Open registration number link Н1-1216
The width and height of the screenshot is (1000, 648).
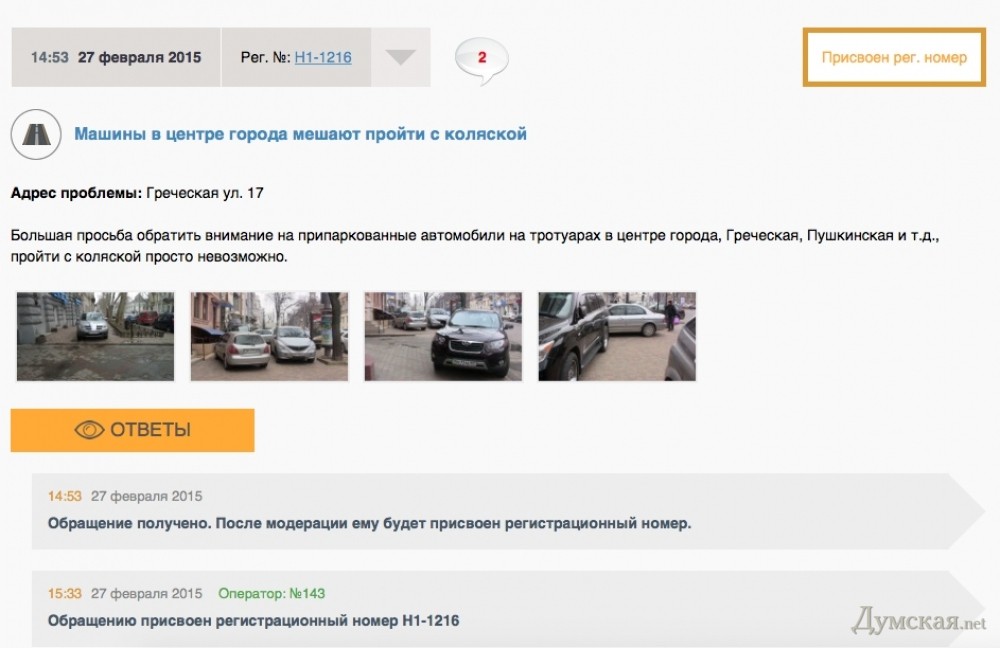[x=323, y=57]
